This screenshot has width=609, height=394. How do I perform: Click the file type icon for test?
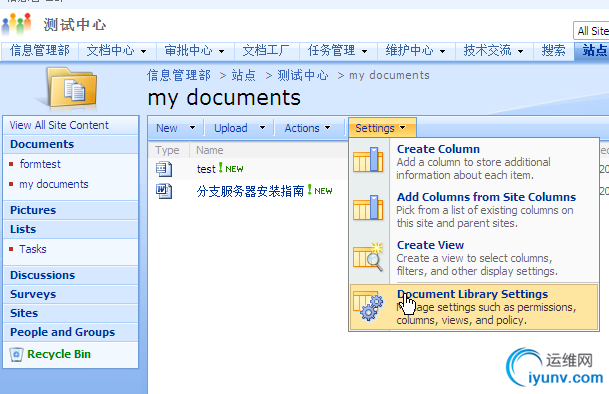[x=164, y=169]
